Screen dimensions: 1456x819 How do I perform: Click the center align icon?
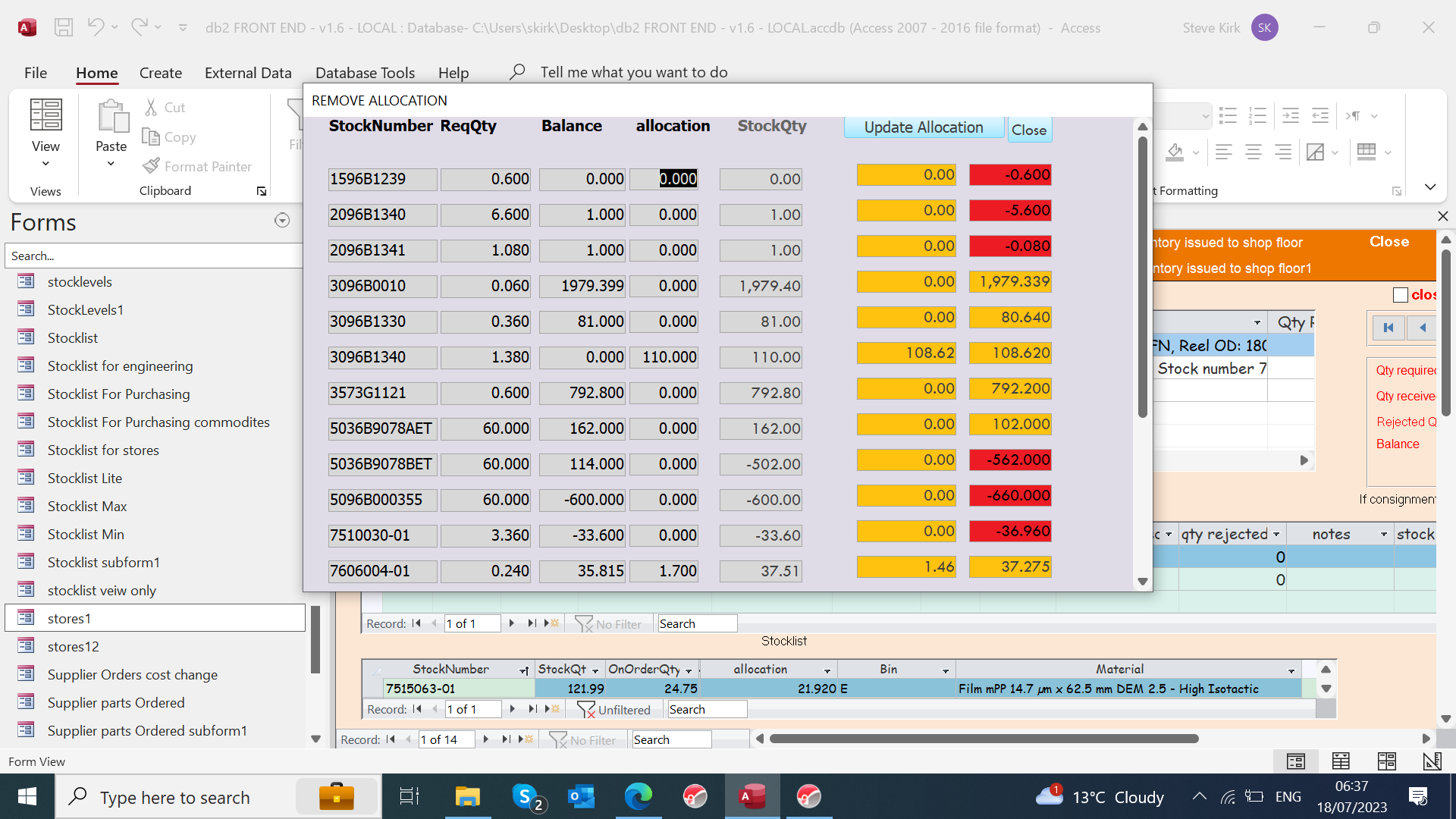tap(1254, 152)
